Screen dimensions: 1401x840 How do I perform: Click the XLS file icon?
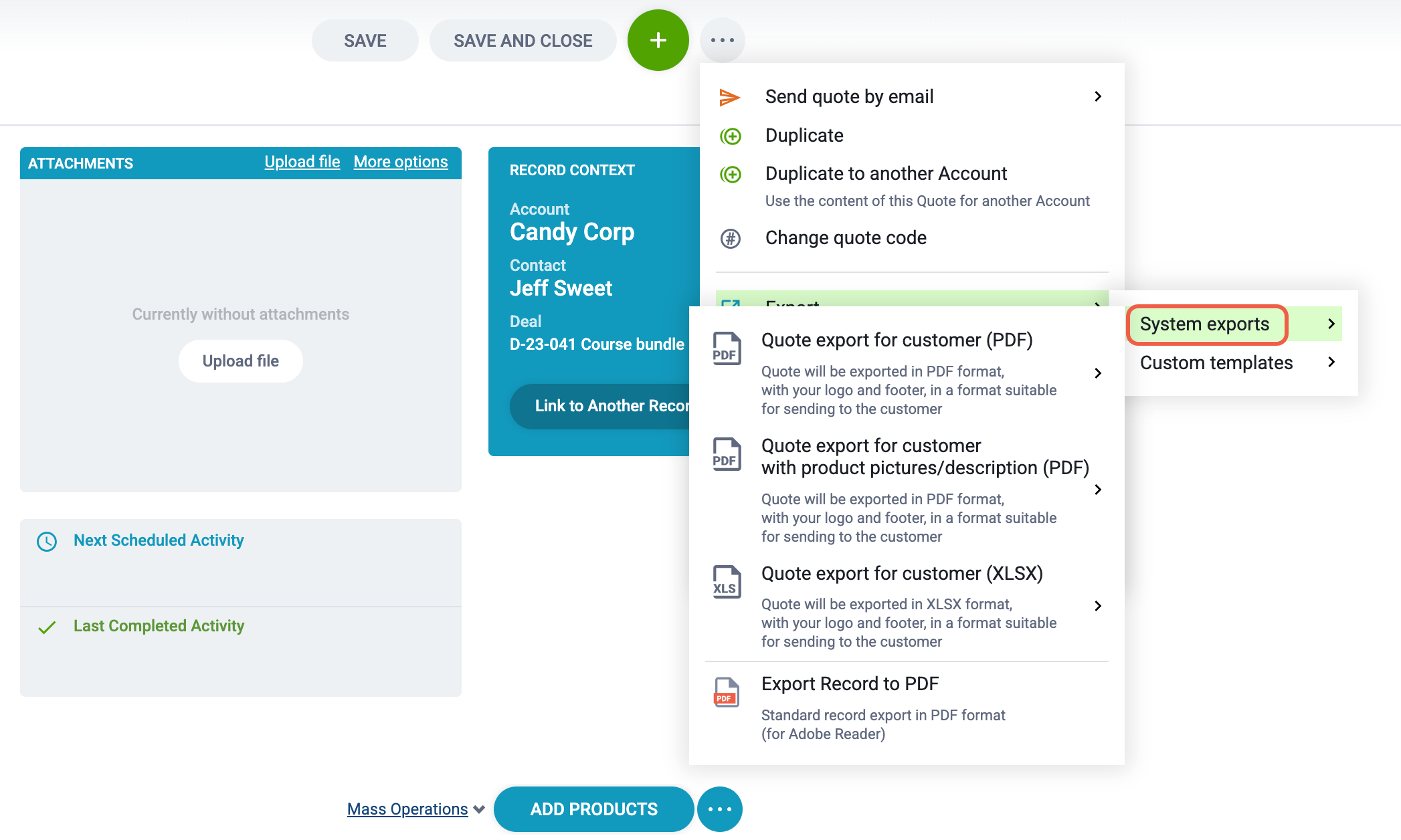point(726,582)
